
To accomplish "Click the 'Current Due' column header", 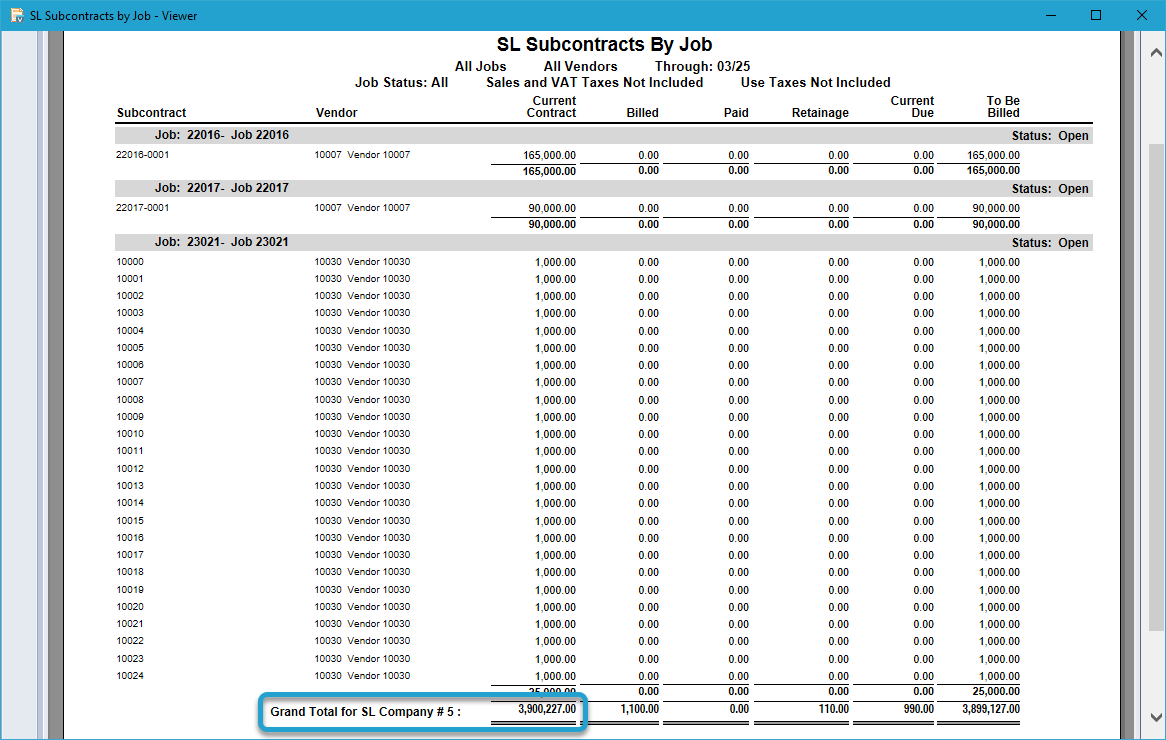I will [912, 107].
